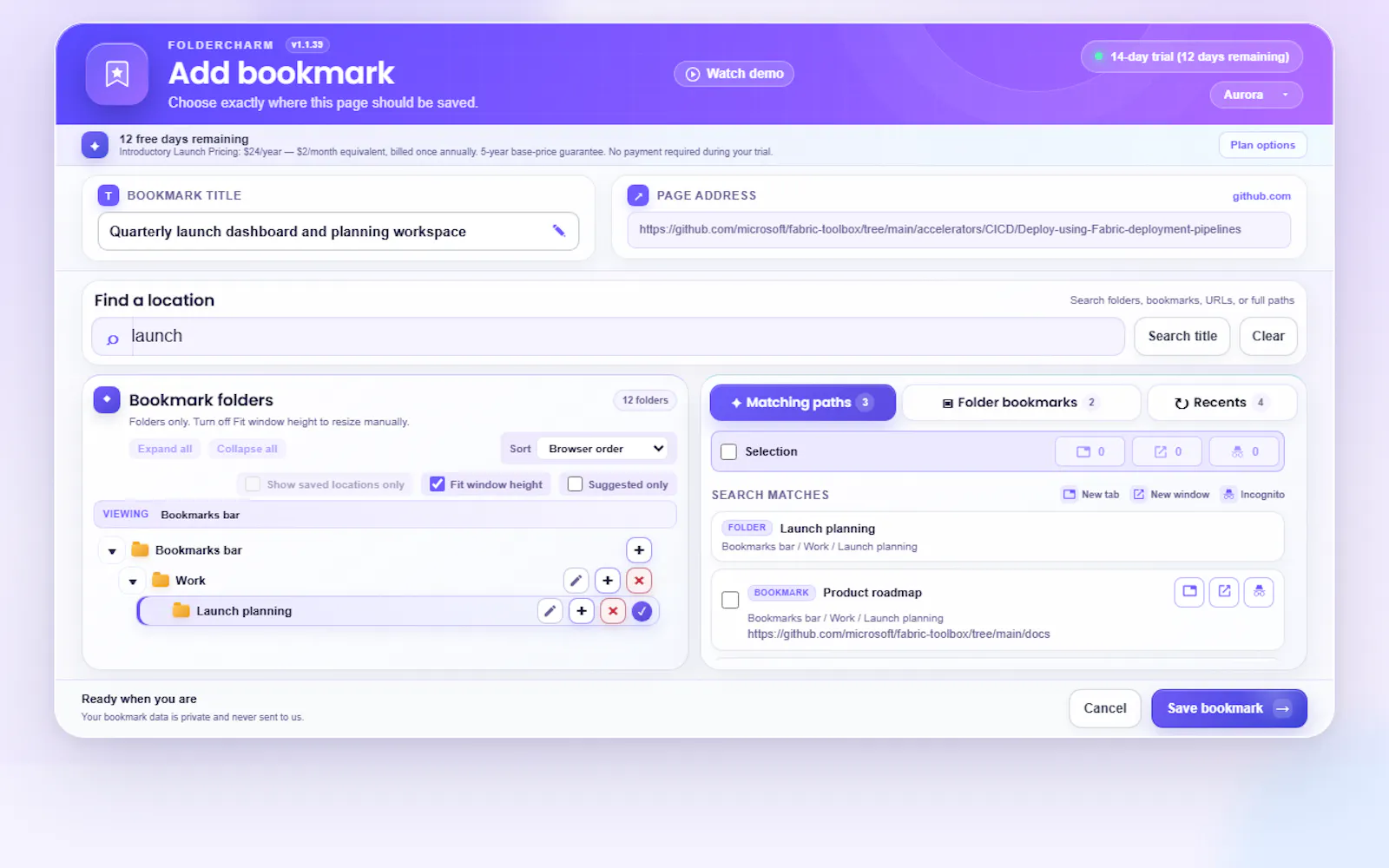
Task: Select the Launch planning folder search match
Action: [x=997, y=536]
